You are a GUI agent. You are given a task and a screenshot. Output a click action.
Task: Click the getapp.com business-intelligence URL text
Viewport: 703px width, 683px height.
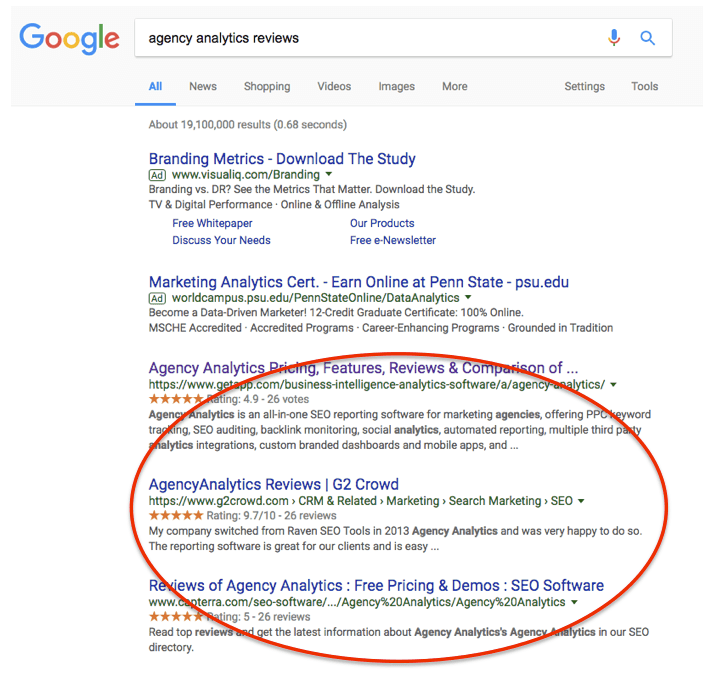coord(377,385)
